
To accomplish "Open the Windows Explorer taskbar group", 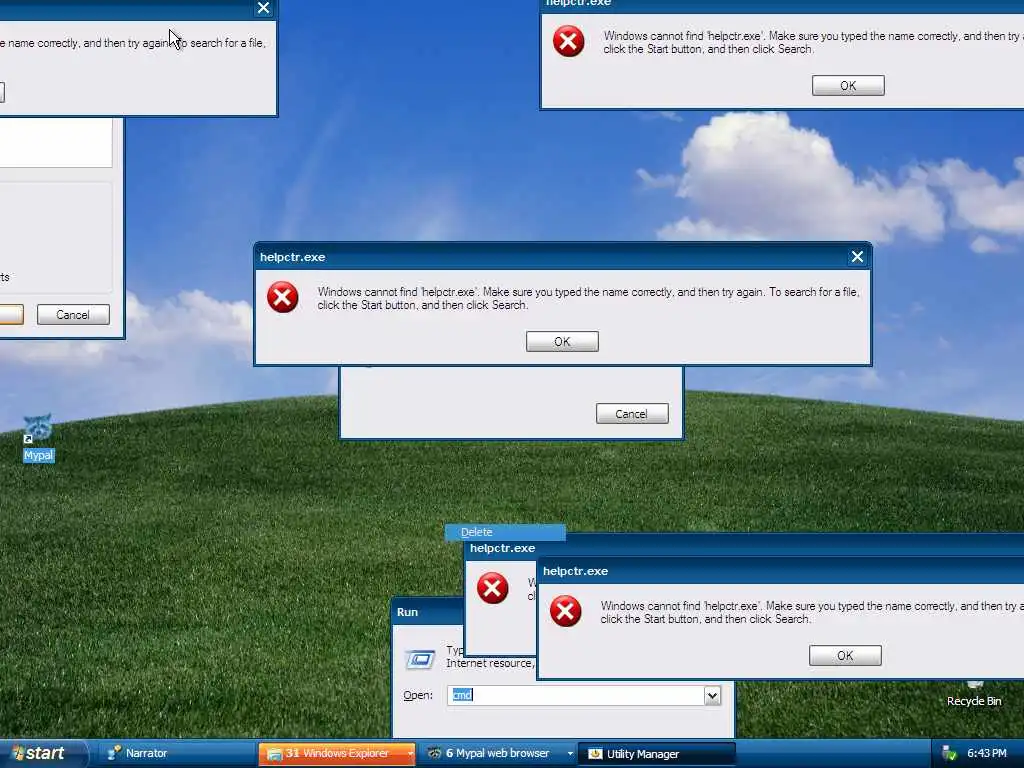I will coord(336,754).
